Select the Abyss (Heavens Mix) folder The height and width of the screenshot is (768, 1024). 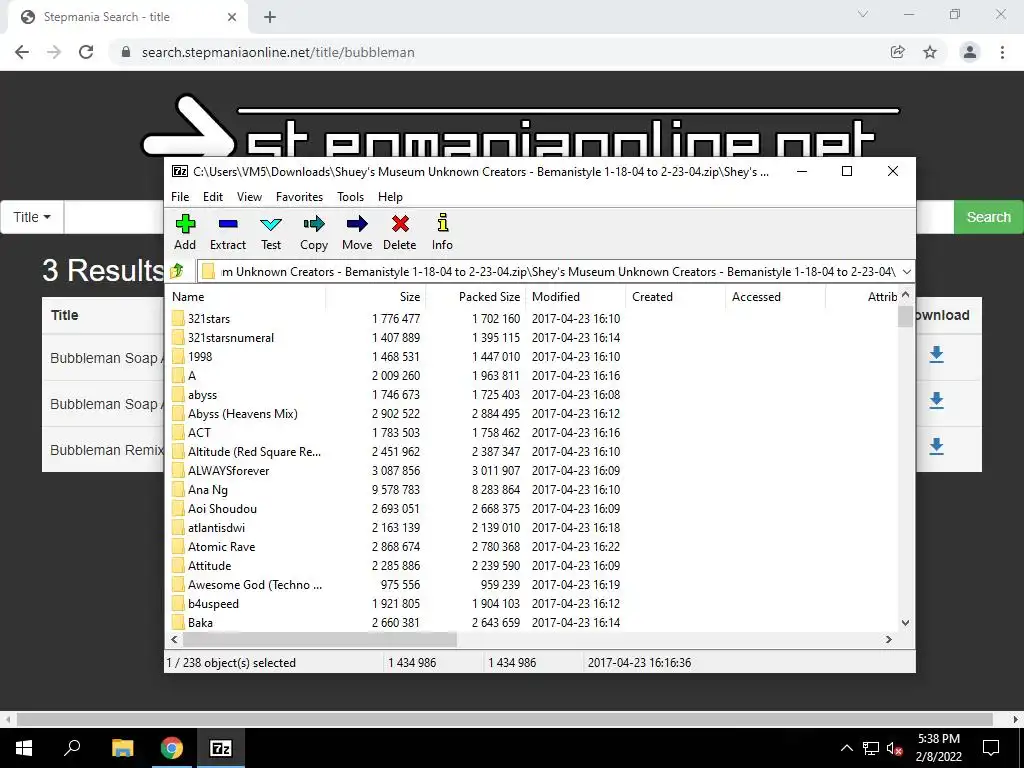(242, 414)
